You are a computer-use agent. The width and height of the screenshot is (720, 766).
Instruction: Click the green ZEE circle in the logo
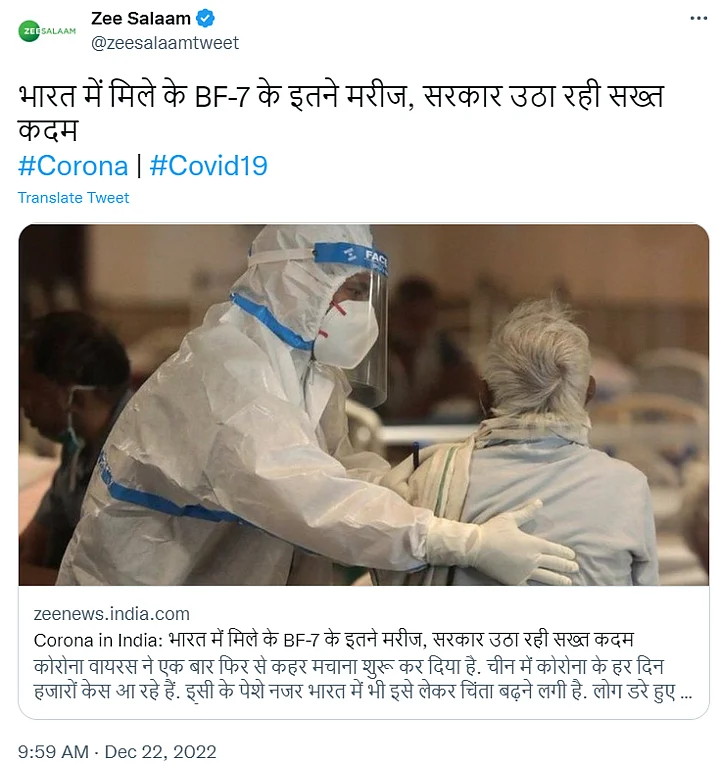tap(29, 31)
